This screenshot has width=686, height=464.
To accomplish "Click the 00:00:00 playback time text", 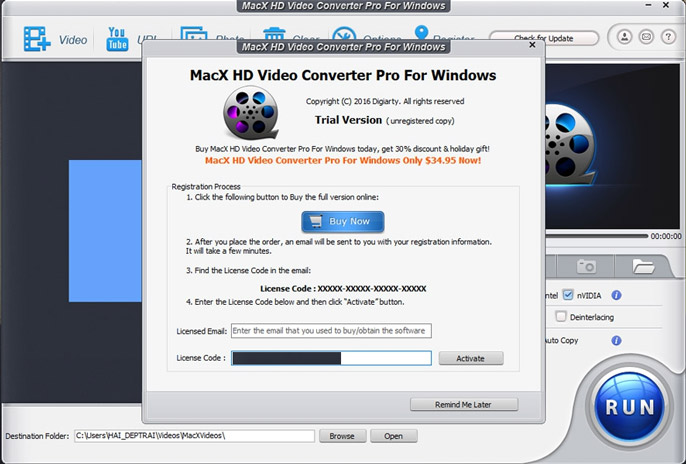I will click(x=665, y=236).
